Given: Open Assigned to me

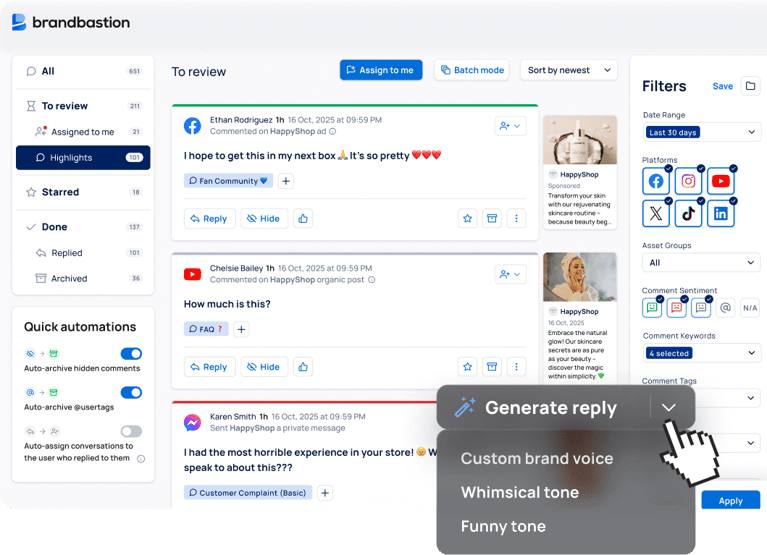Looking at the screenshot, I should 83,132.
